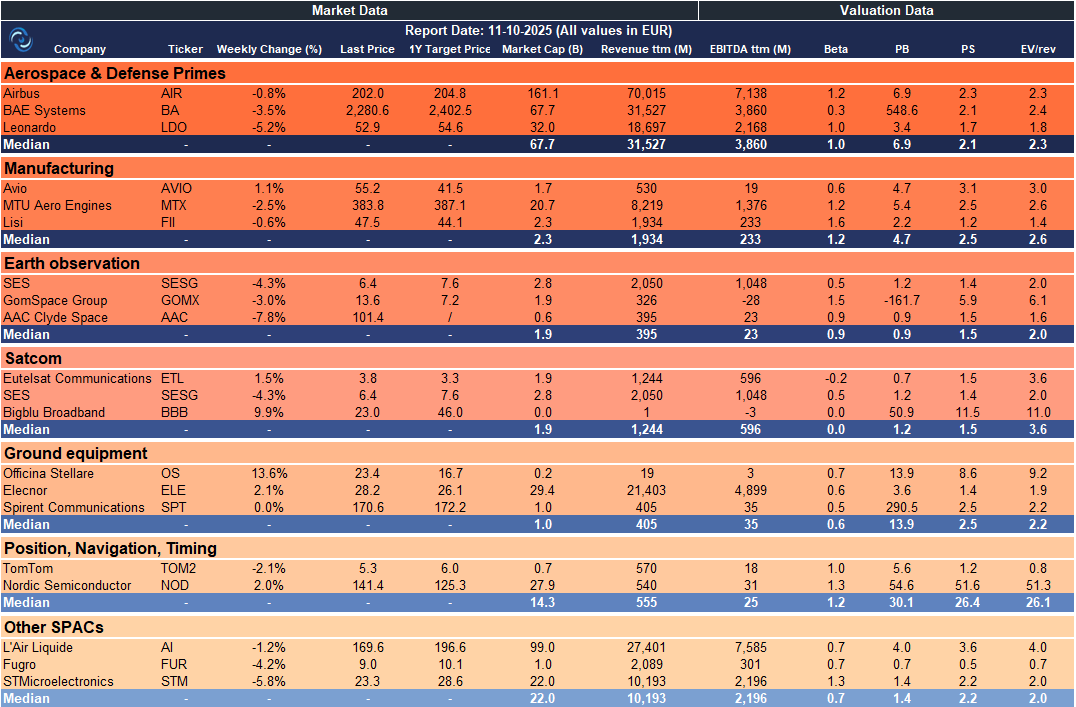Select the FII ticker for Lisi
1076x707 pixels.
point(168,222)
